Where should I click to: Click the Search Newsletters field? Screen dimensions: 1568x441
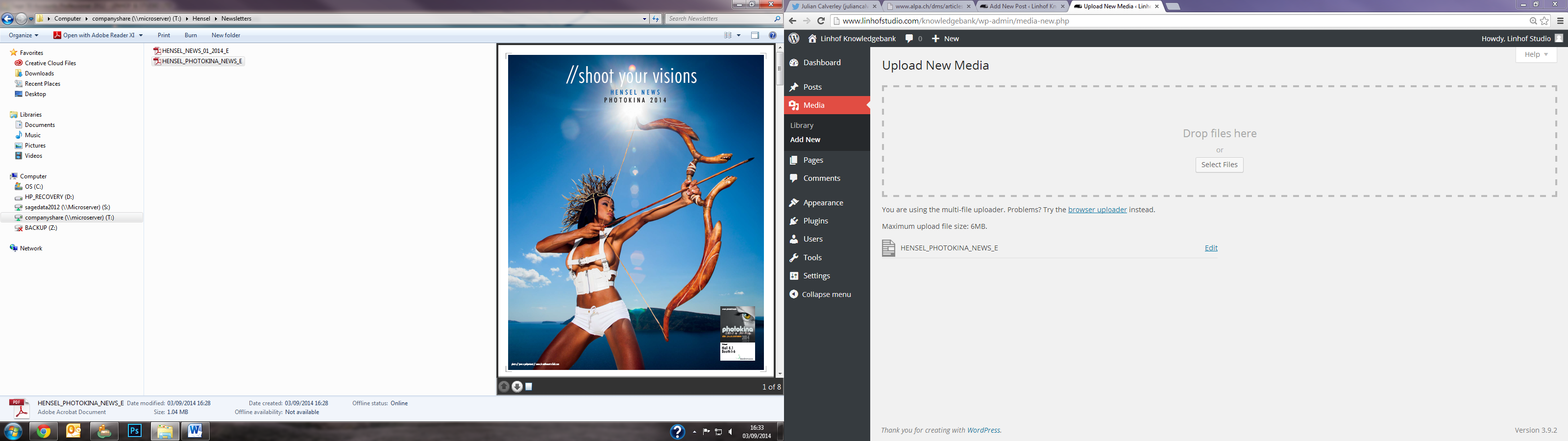[x=723, y=19]
